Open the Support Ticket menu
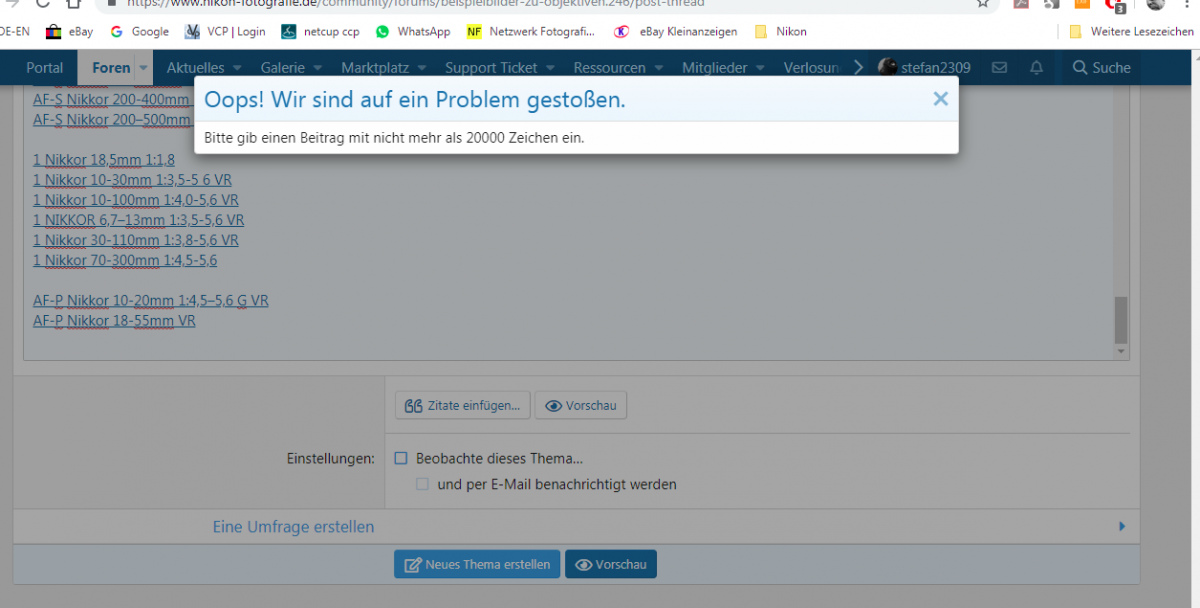1200x608 pixels. (x=491, y=68)
